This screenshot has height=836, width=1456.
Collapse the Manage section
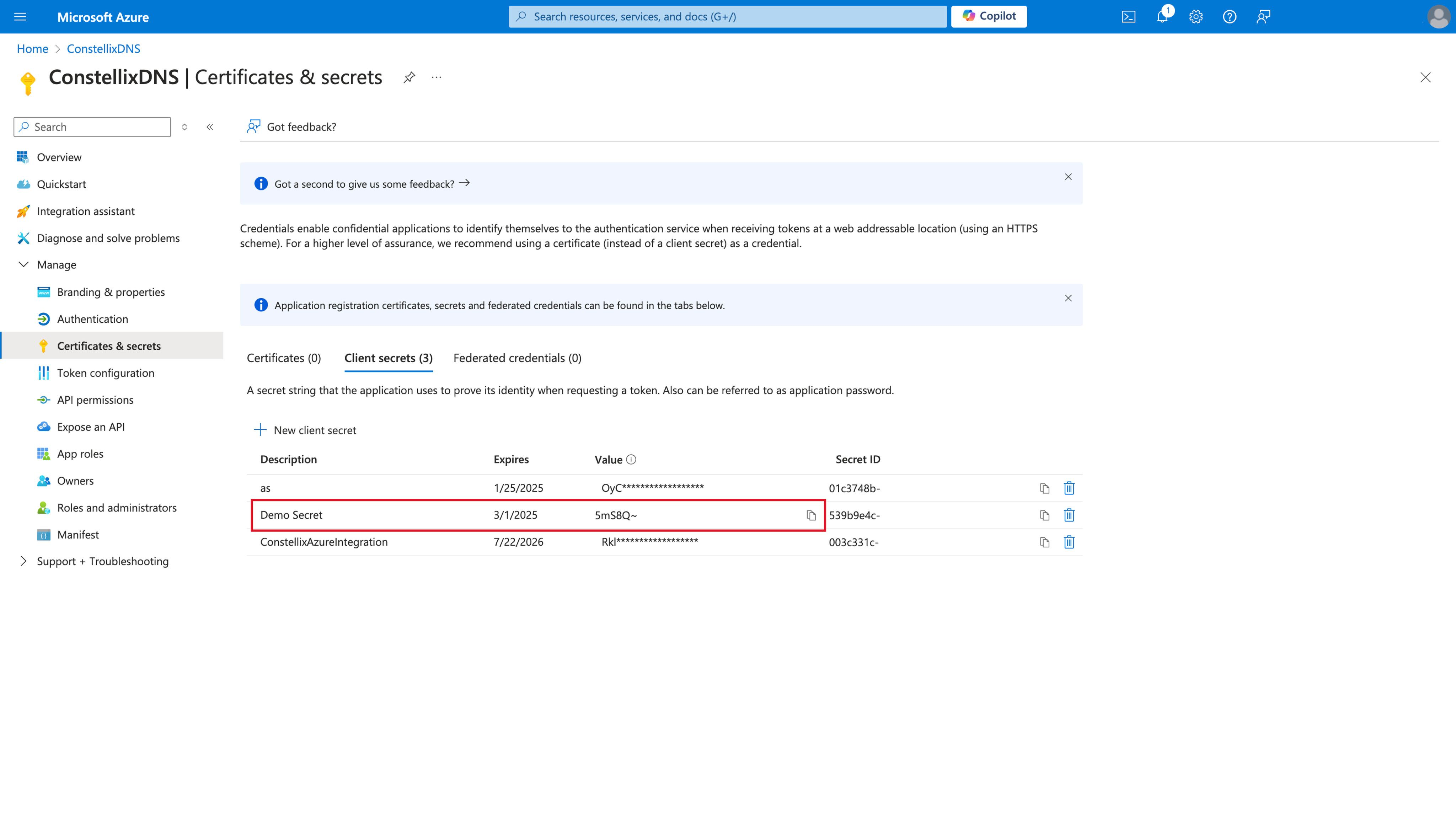click(x=23, y=265)
